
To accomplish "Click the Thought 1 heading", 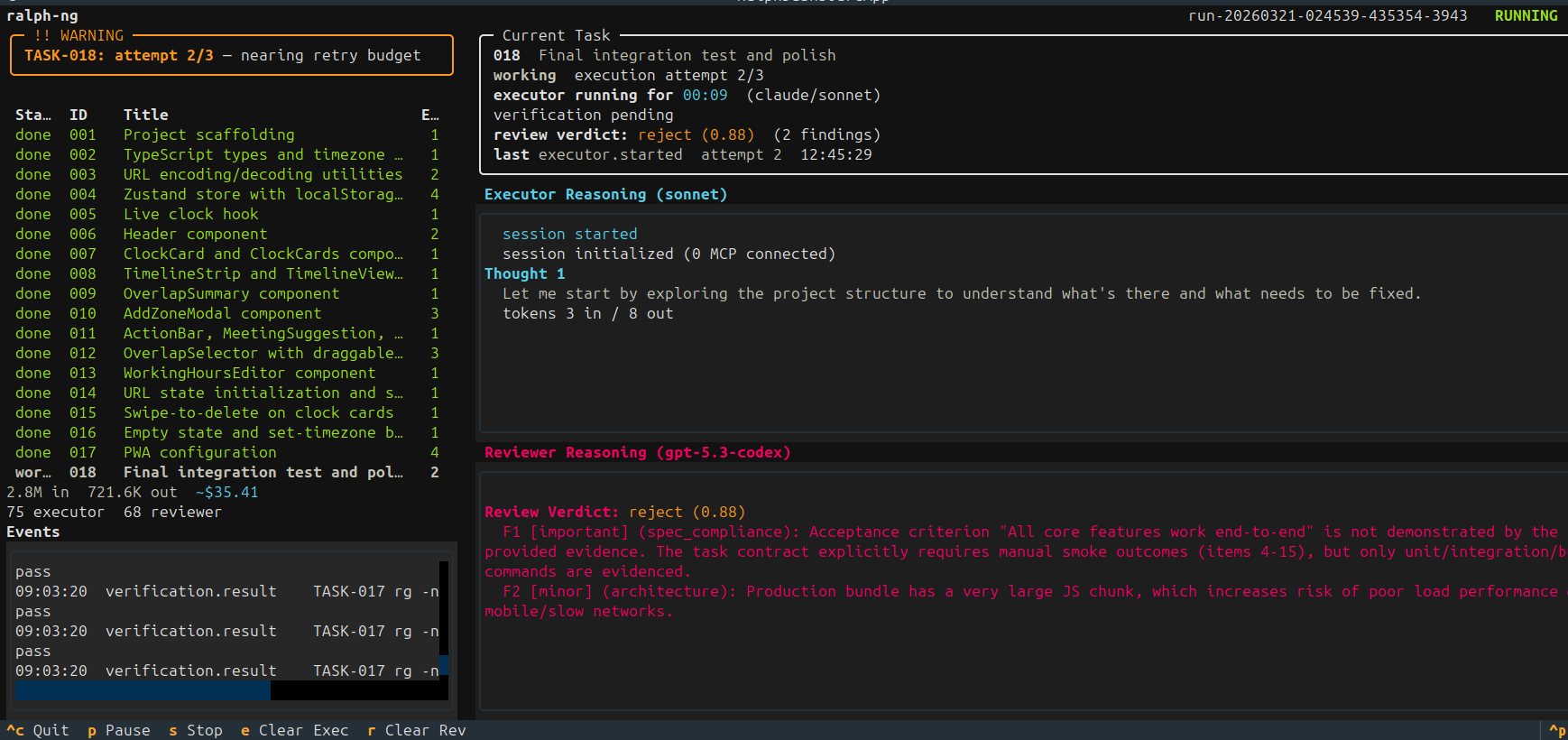I will click(525, 273).
